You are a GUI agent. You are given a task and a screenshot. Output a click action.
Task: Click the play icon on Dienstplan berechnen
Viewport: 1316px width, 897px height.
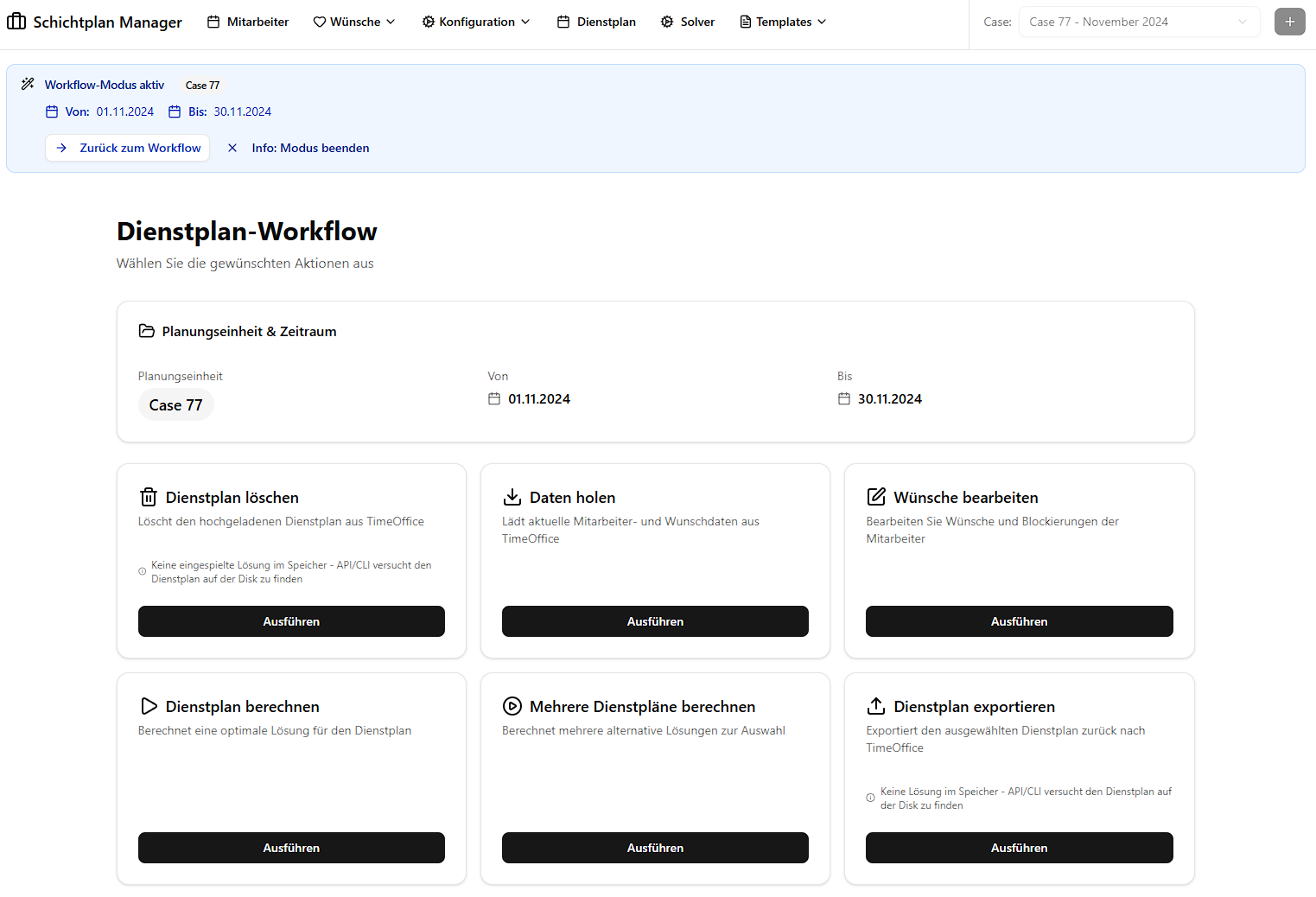149,706
